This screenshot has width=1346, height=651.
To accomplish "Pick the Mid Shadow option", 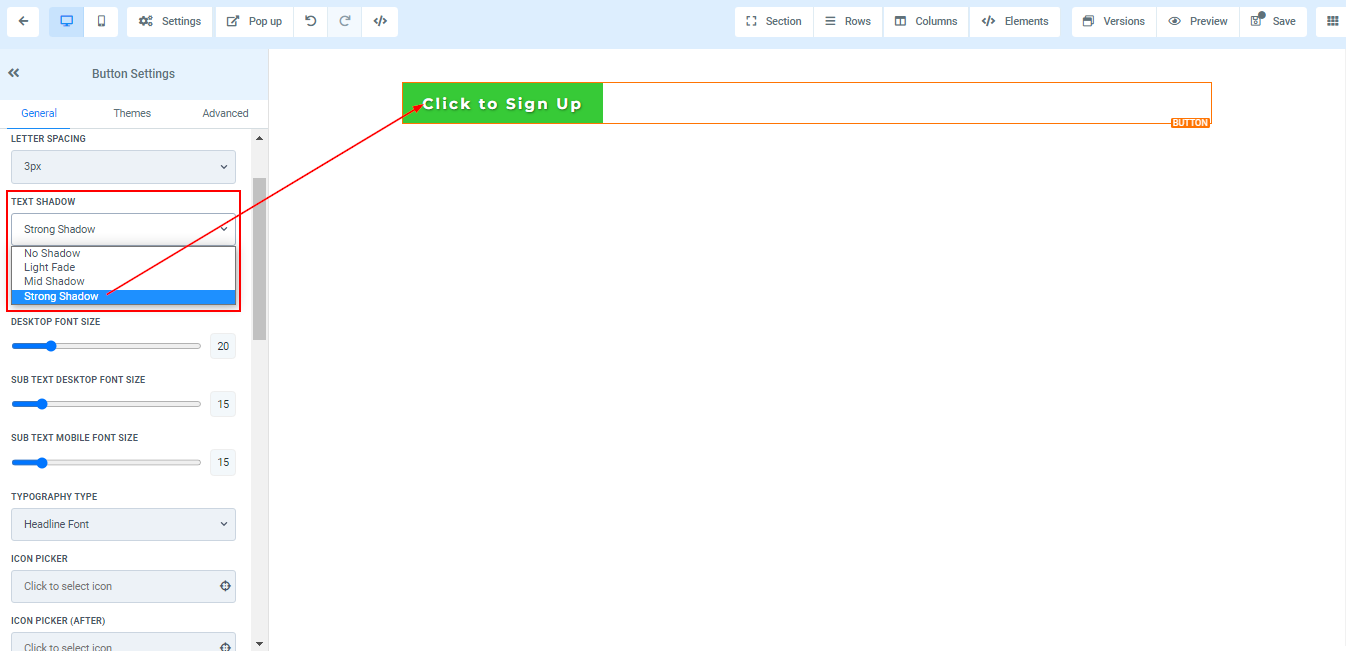I will coord(54,281).
